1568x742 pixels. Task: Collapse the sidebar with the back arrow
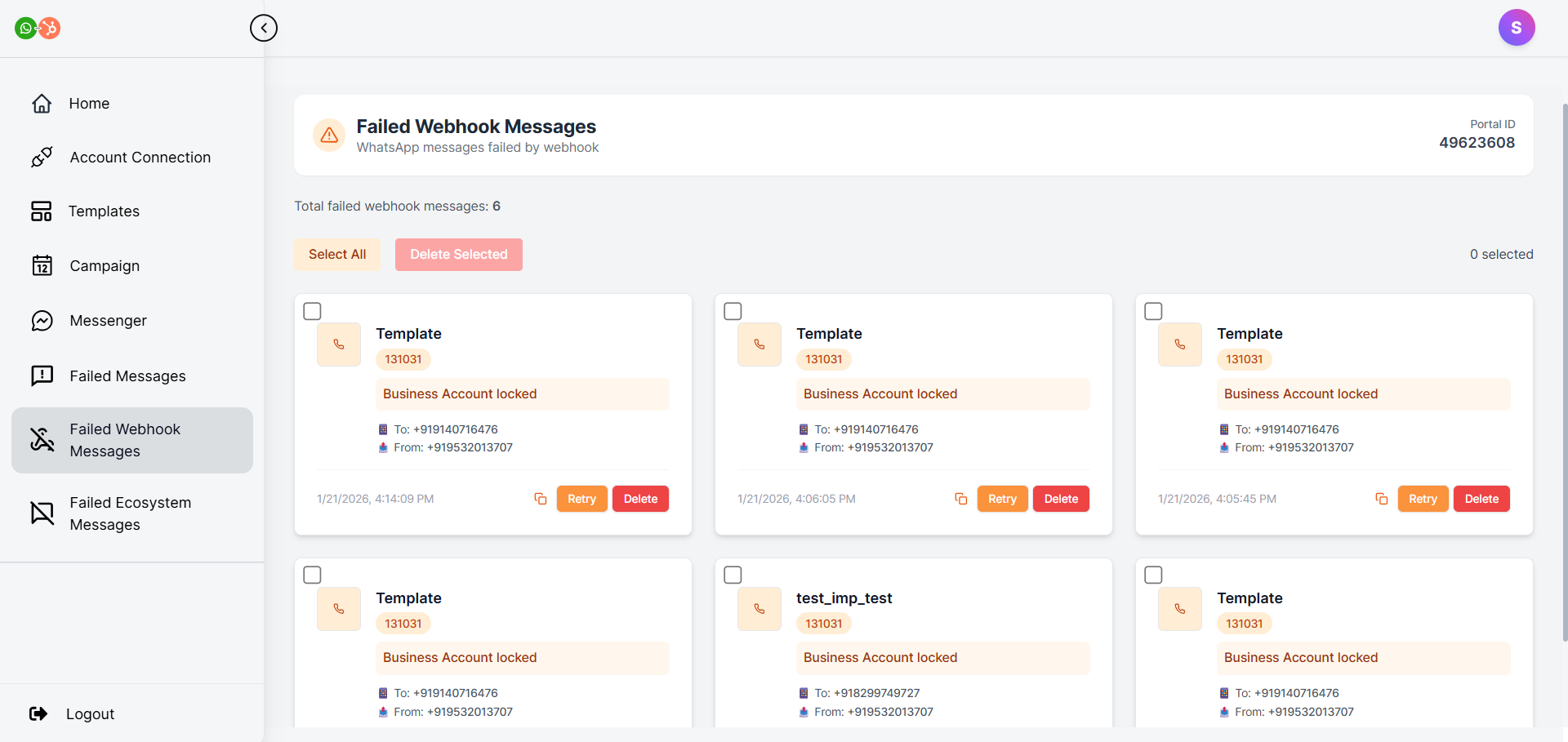(263, 28)
